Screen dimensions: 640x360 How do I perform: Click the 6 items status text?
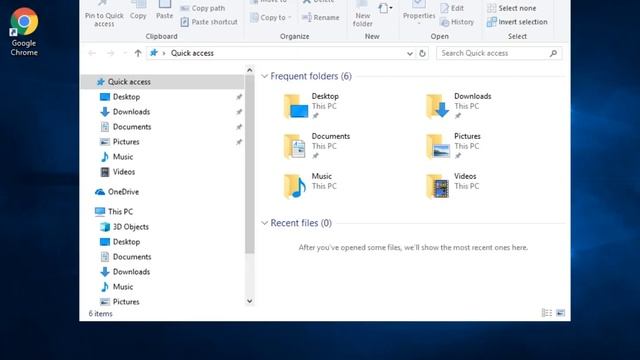click(100, 314)
